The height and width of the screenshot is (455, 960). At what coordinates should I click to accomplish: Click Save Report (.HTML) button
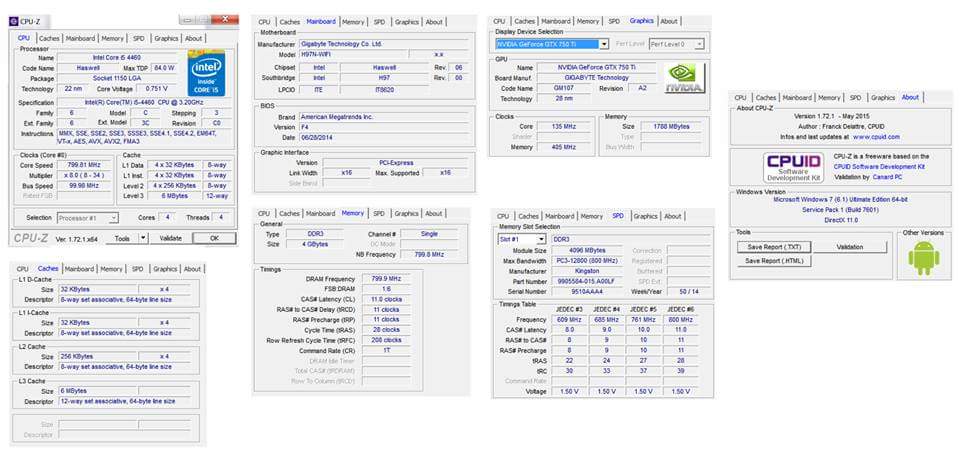click(x=774, y=261)
